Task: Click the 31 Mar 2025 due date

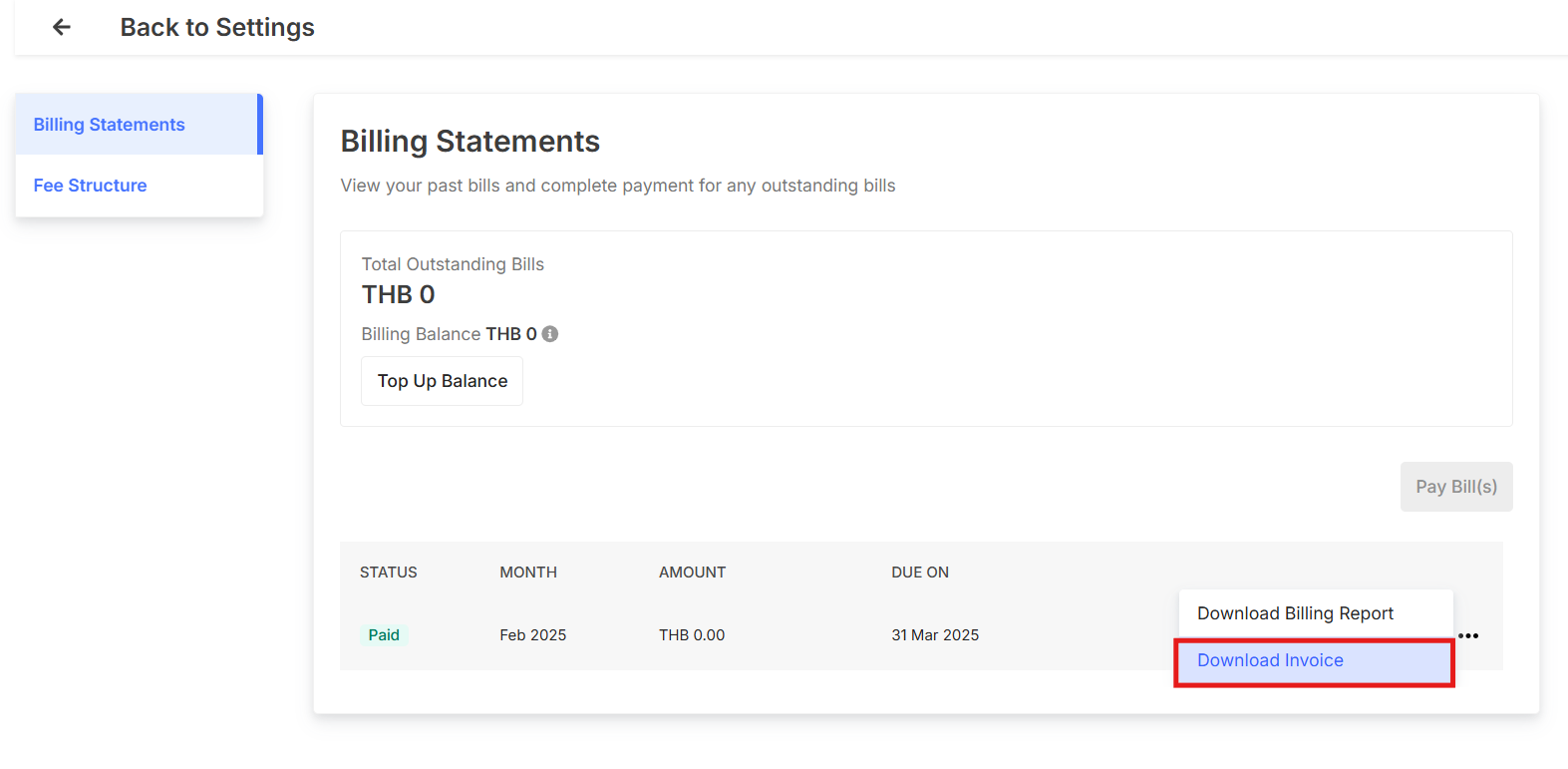Action: coord(935,635)
